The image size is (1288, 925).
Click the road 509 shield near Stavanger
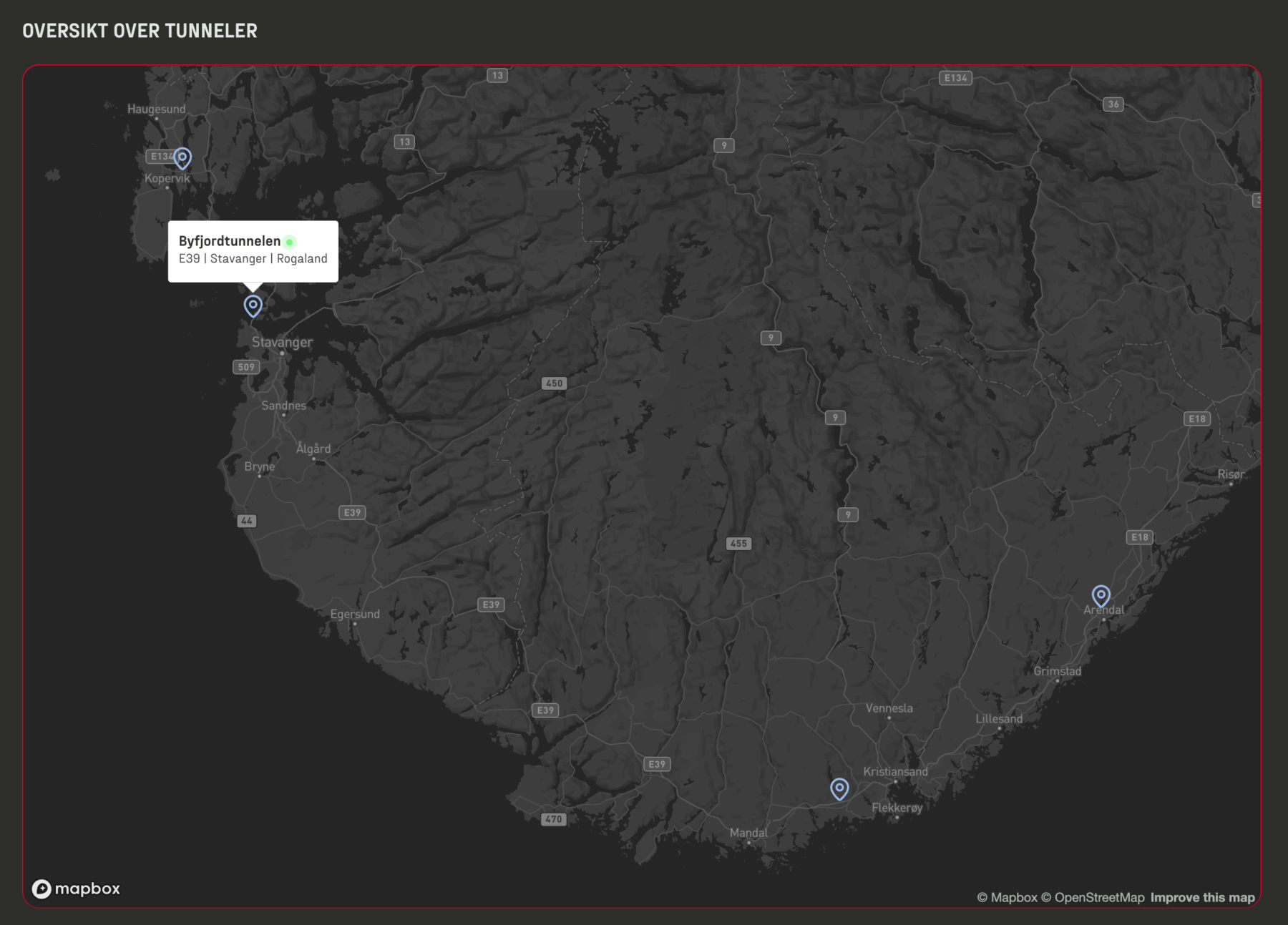246,367
